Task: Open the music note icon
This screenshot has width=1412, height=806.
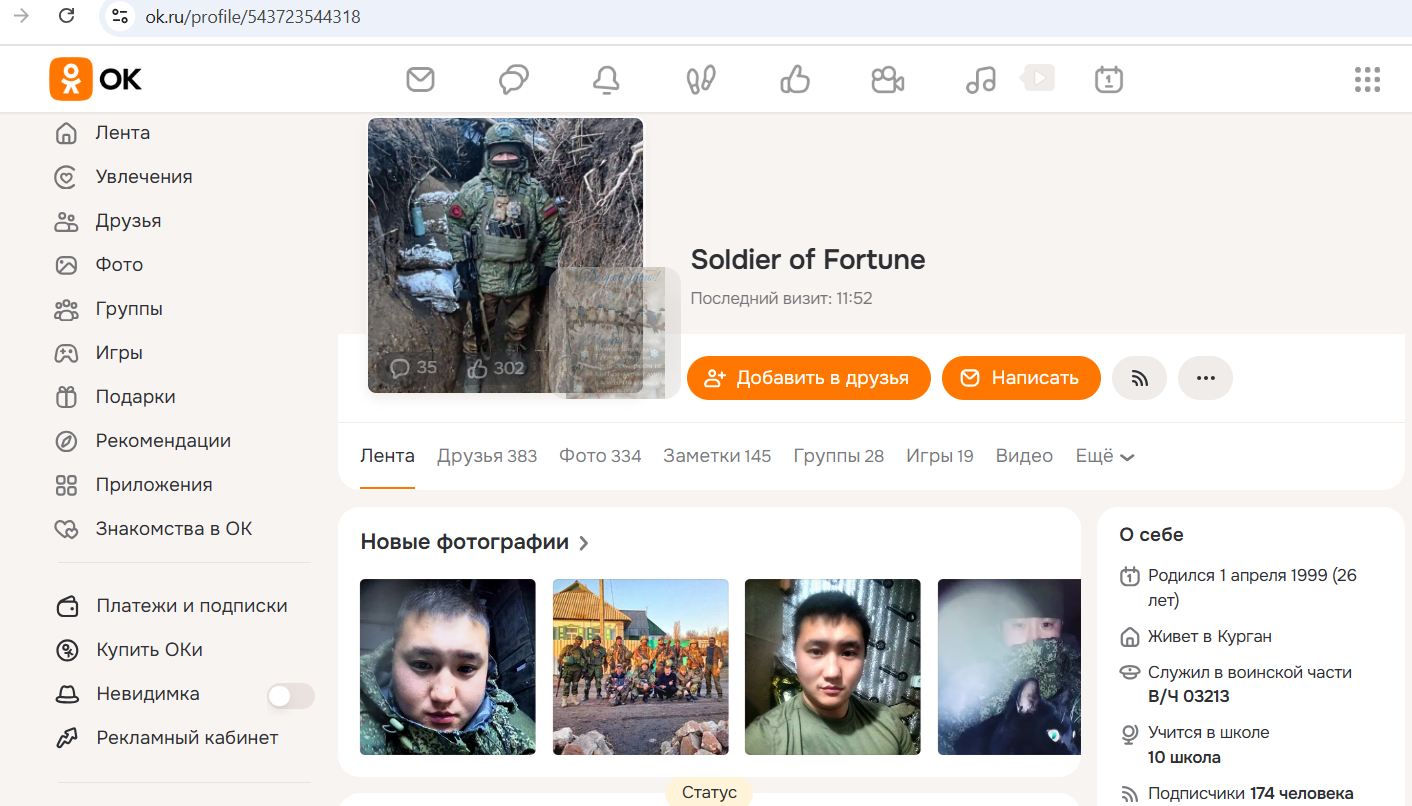Action: 979,79
